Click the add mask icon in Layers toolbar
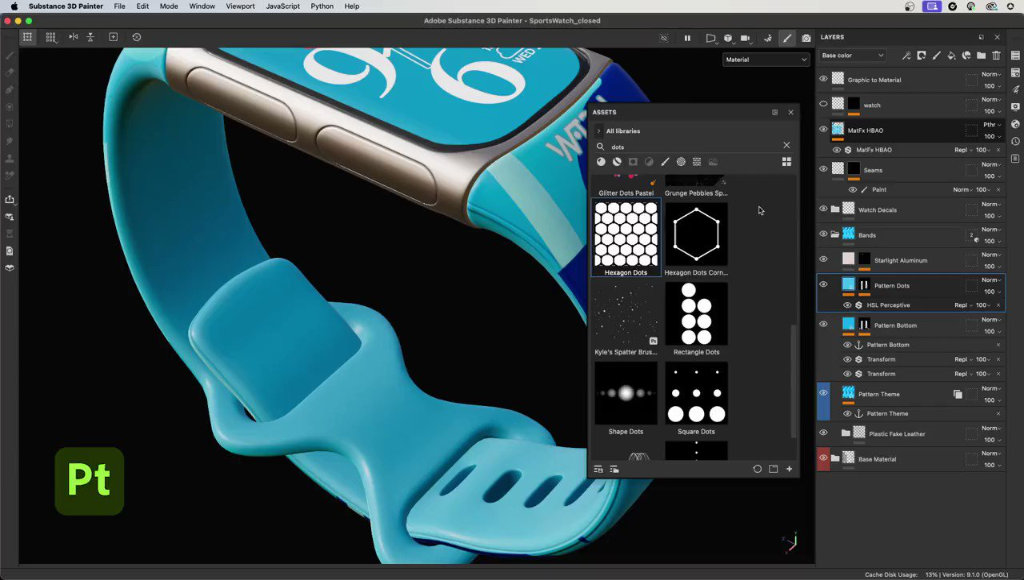 921,56
